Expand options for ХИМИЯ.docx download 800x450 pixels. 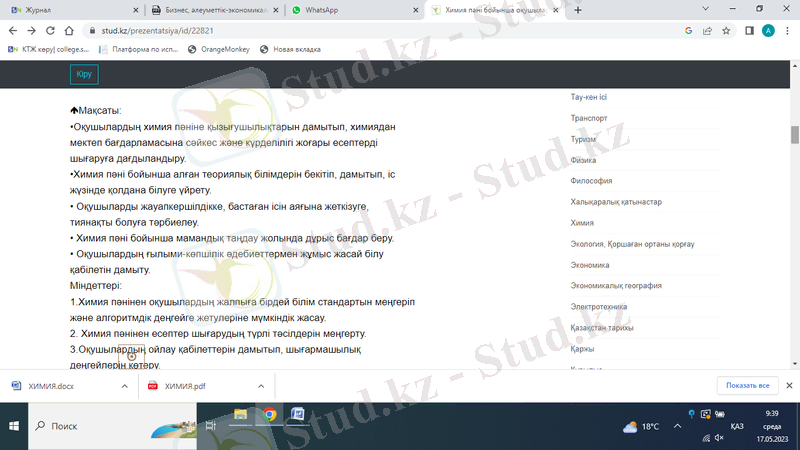tap(124, 386)
